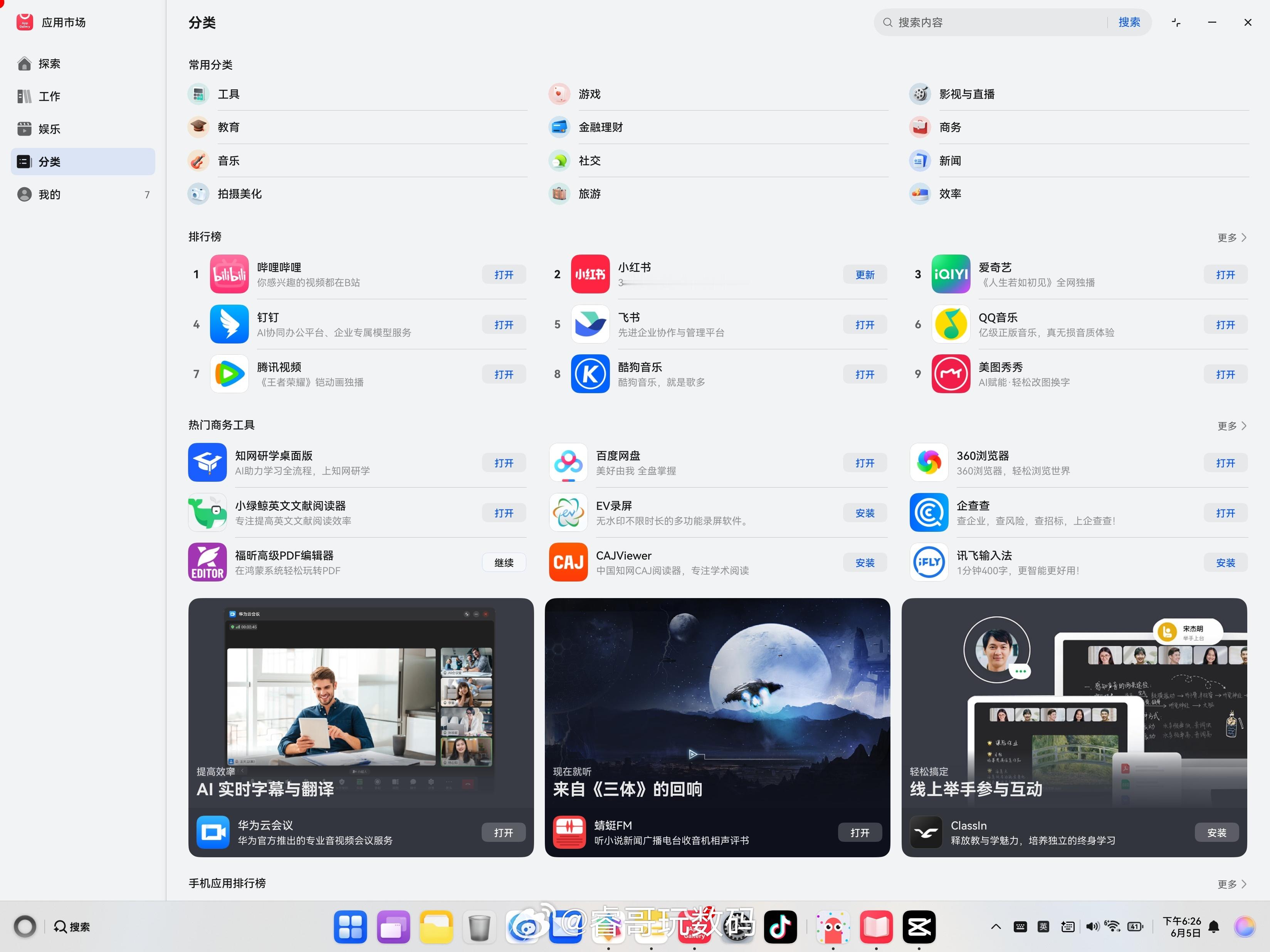Image resolution: width=1270 pixels, height=952 pixels.
Task: Click the iQIYI (爱奇艺) app icon
Action: pos(950,274)
